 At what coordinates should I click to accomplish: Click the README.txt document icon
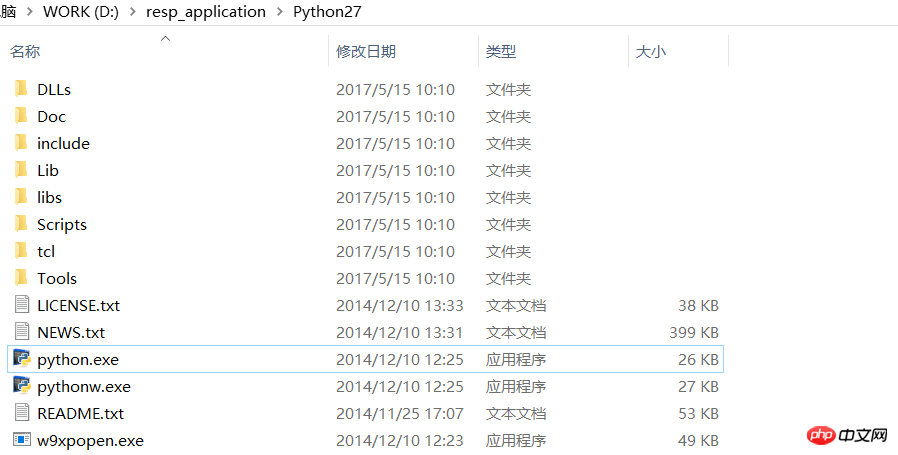(x=22, y=413)
